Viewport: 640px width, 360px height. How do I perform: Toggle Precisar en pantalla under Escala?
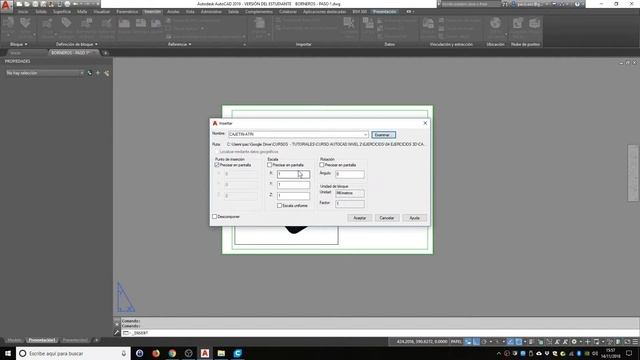[269, 165]
